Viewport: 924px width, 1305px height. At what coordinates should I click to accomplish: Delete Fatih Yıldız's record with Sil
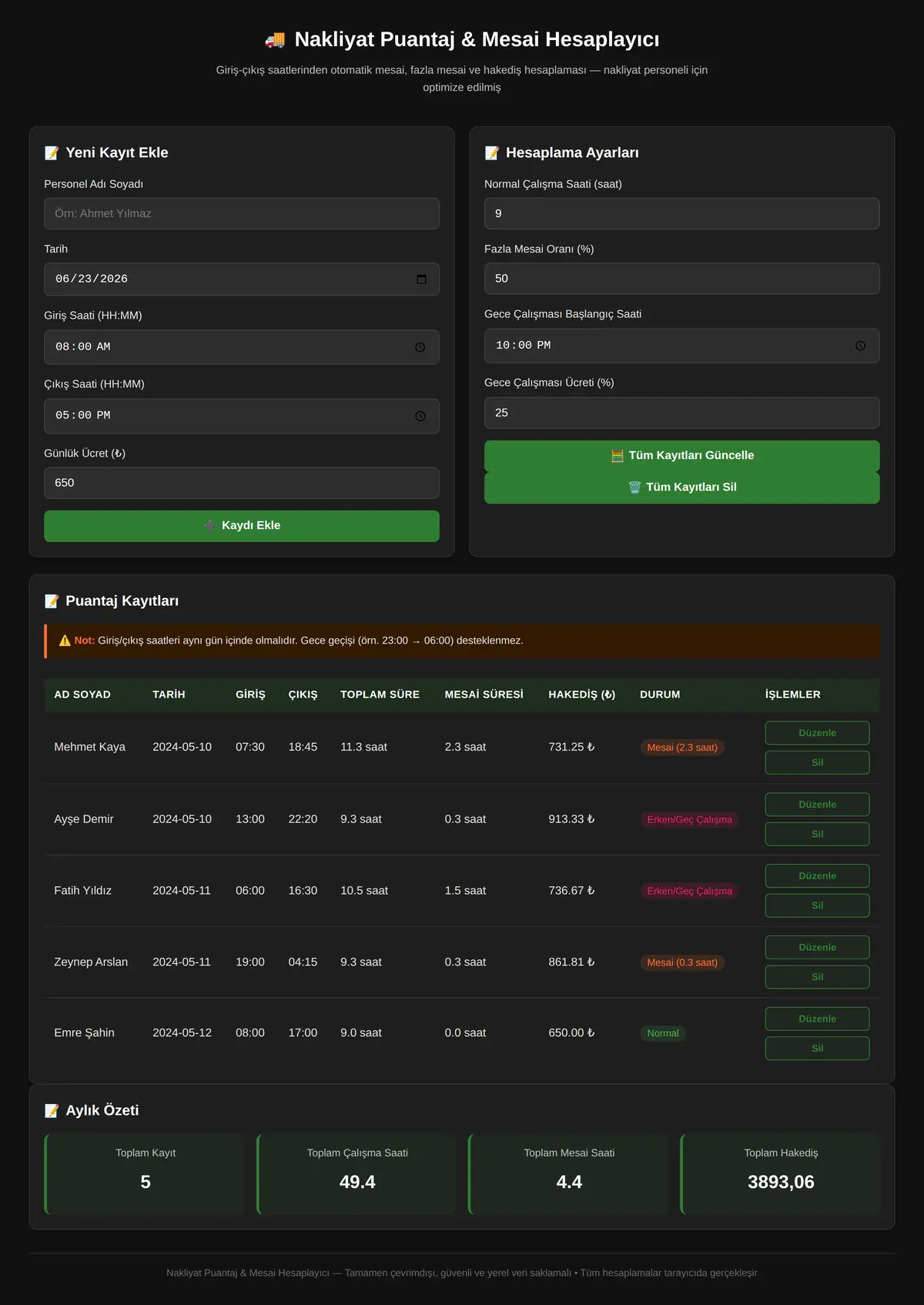click(x=818, y=905)
